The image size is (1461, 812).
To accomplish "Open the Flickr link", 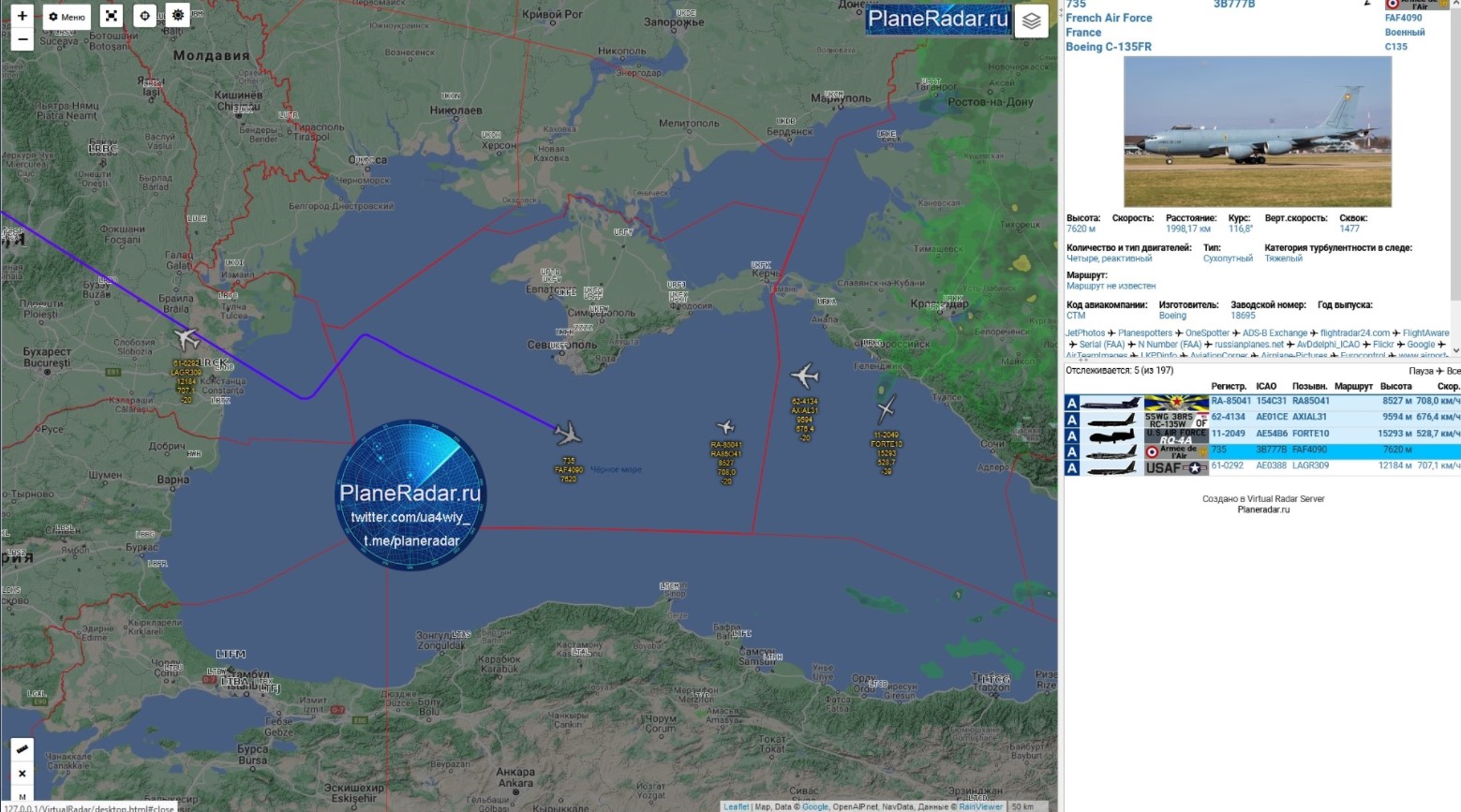I will 1383,345.
